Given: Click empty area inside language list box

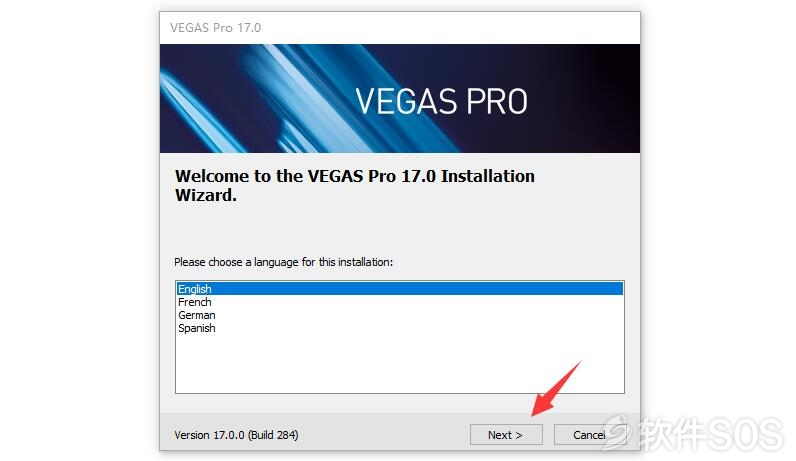Looking at the screenshot, I should pyautogui.click(x=400, y=363).
